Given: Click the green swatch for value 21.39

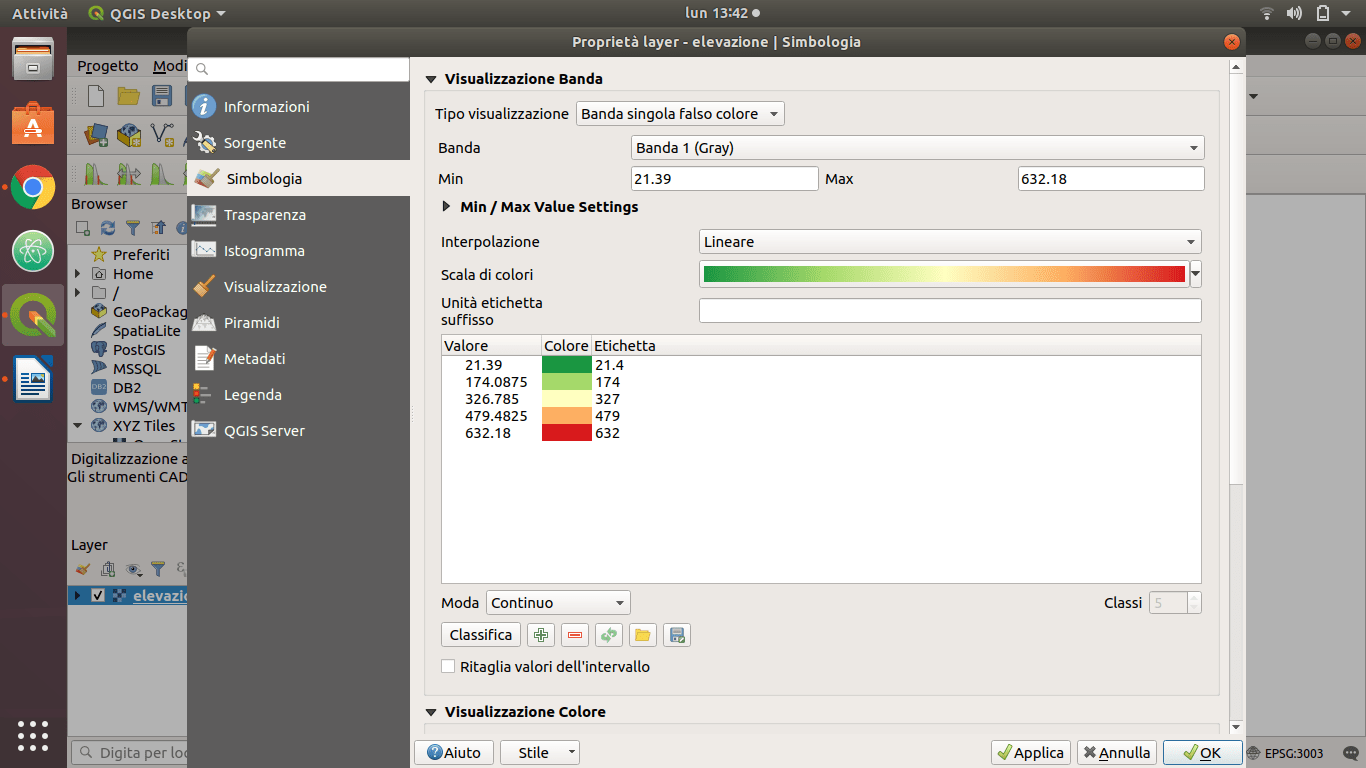Looking at the screenshot, I should point(567,365).
